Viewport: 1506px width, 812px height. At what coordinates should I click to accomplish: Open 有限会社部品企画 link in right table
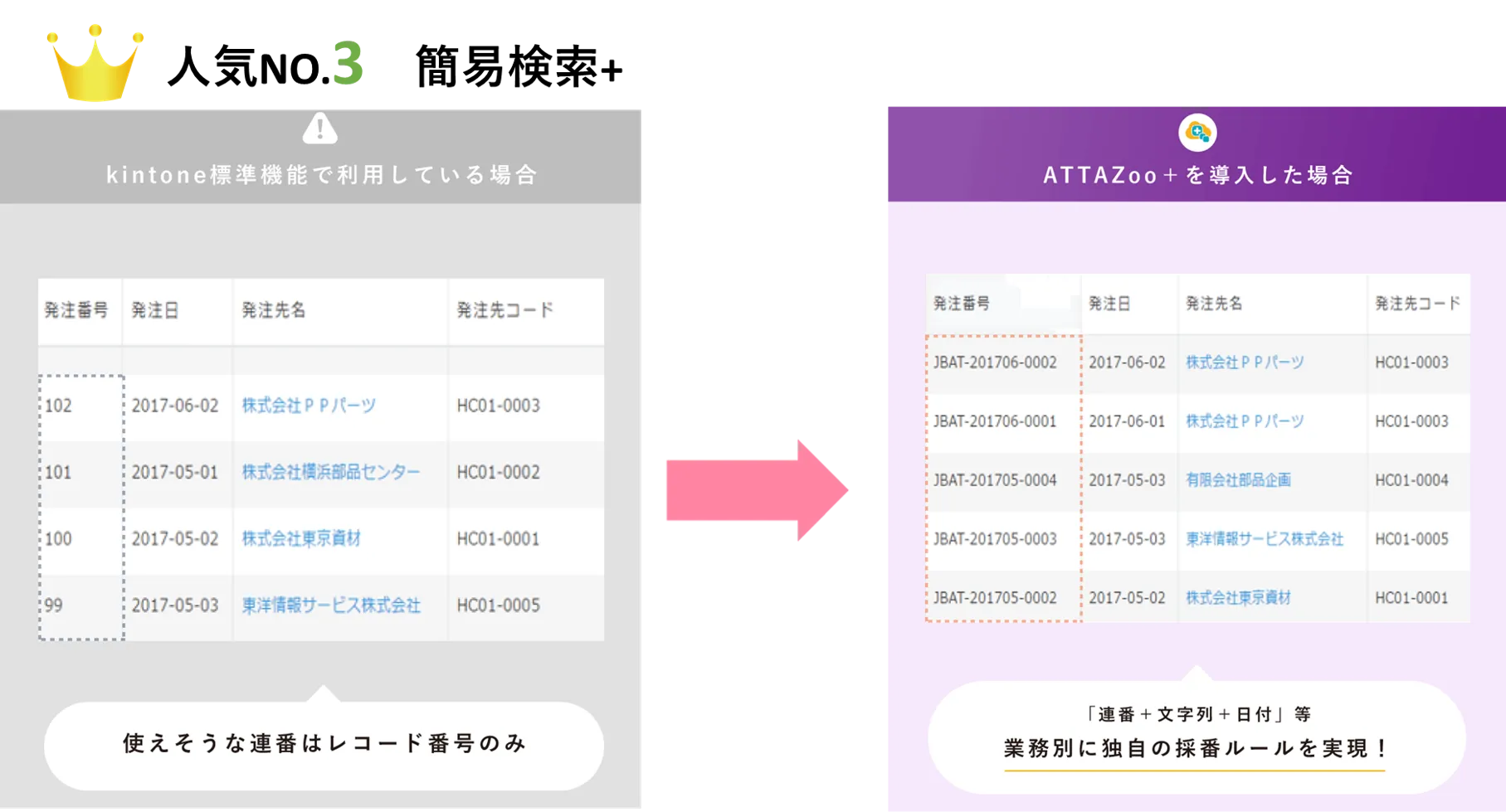[1237, 480]
